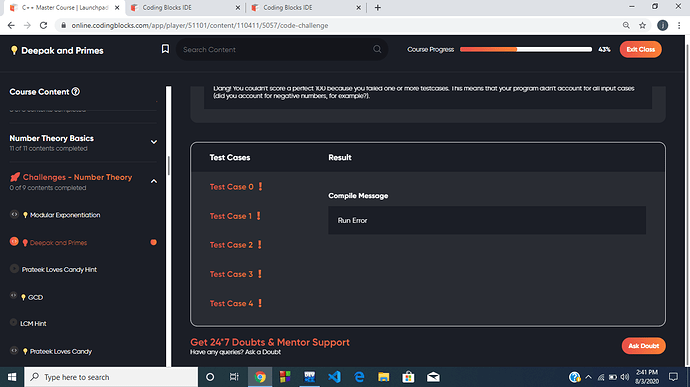The image size is (690, 387).
Task: Click the orange icon left of Deepak and Primes item
Action: pos(14,242)
